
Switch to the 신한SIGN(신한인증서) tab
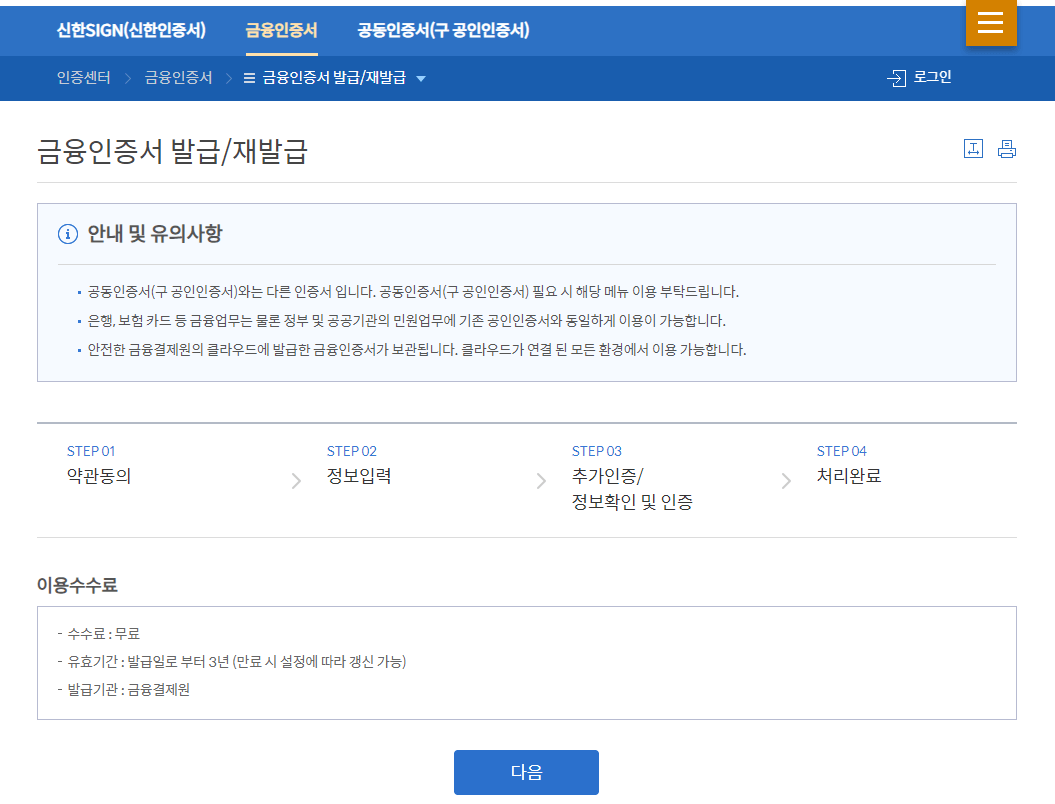point(131,31)
